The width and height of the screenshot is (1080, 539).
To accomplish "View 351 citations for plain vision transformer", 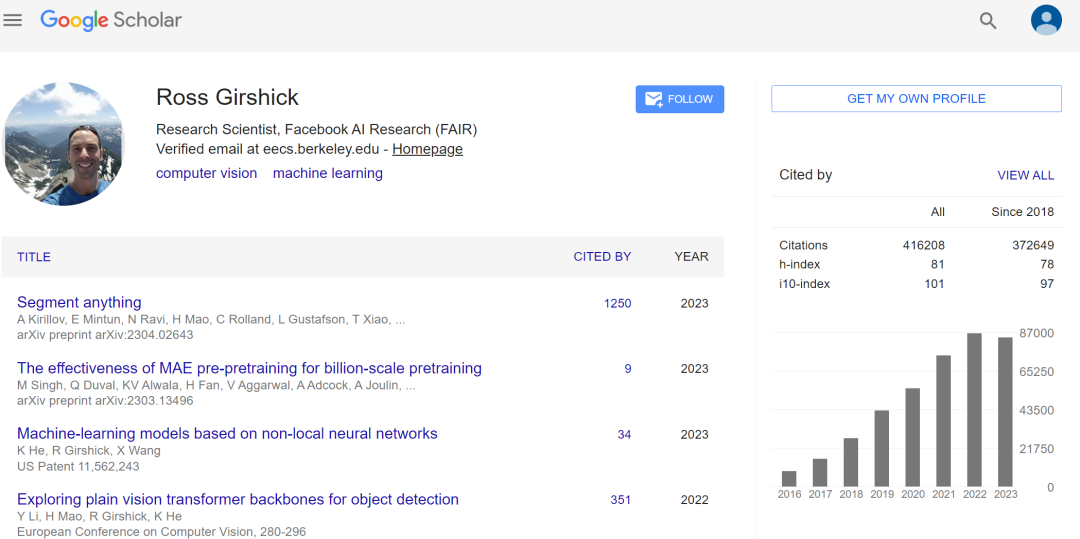I will pyautogui.click(x=620, y=500).
